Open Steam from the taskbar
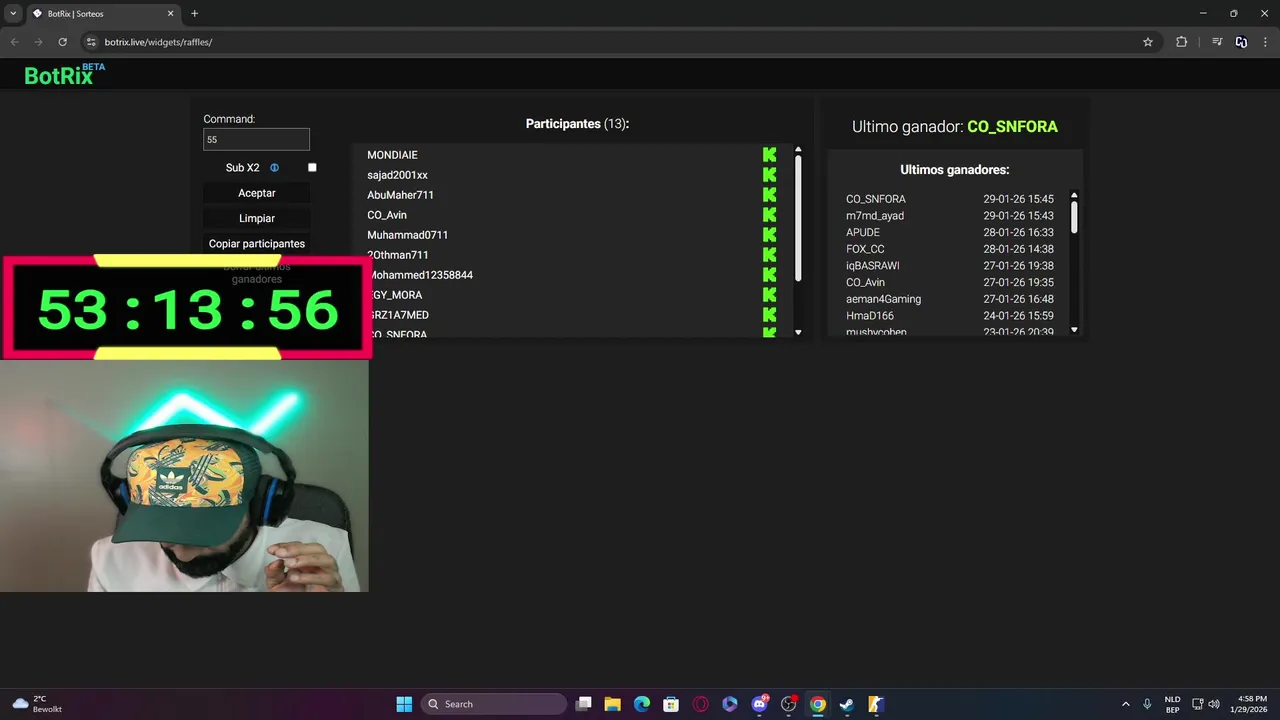The height and width of the screenshot is (720, 1280). pos(846,704)
